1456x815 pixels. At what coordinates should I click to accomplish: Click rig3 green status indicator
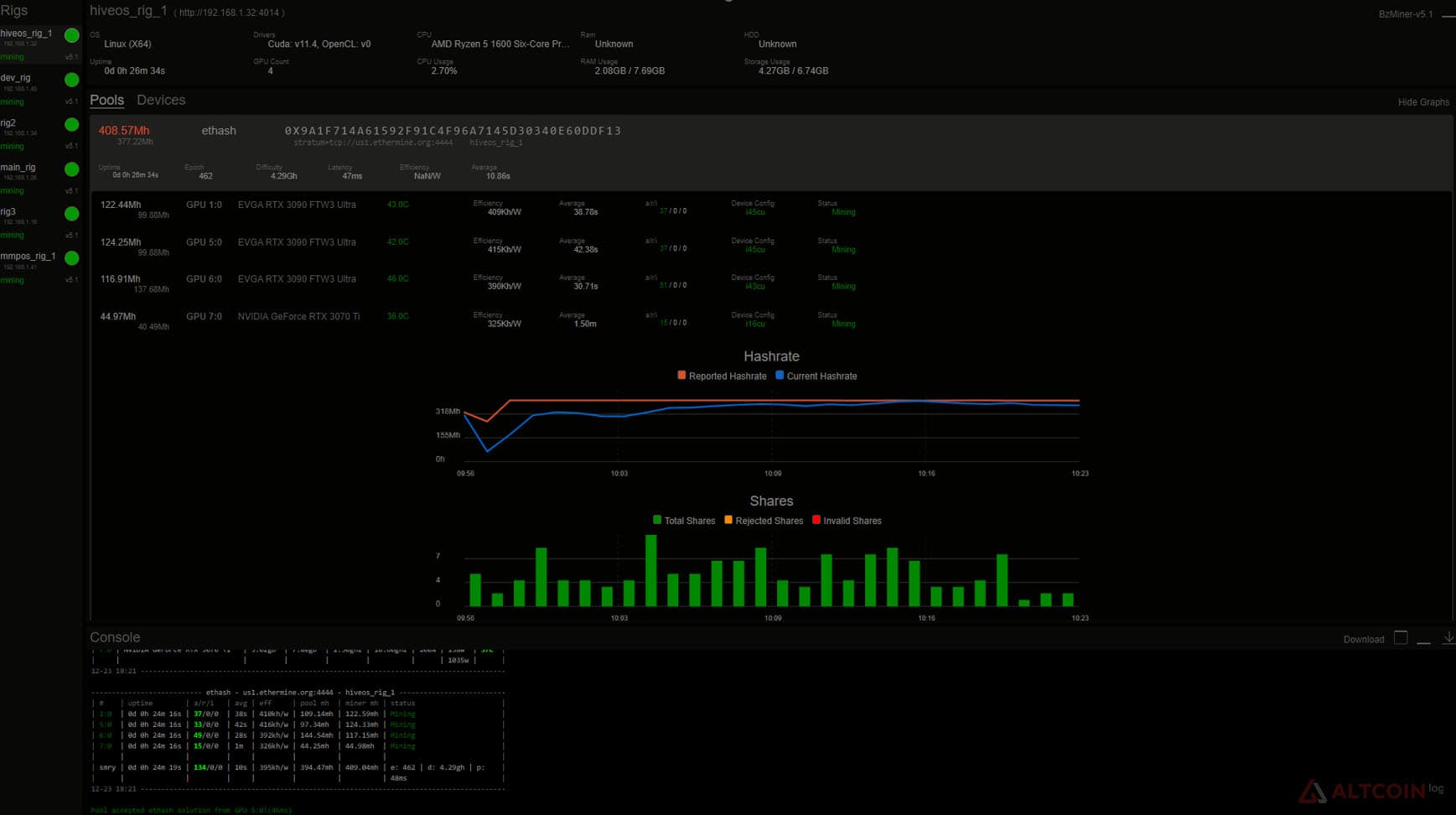coord(72,214)
